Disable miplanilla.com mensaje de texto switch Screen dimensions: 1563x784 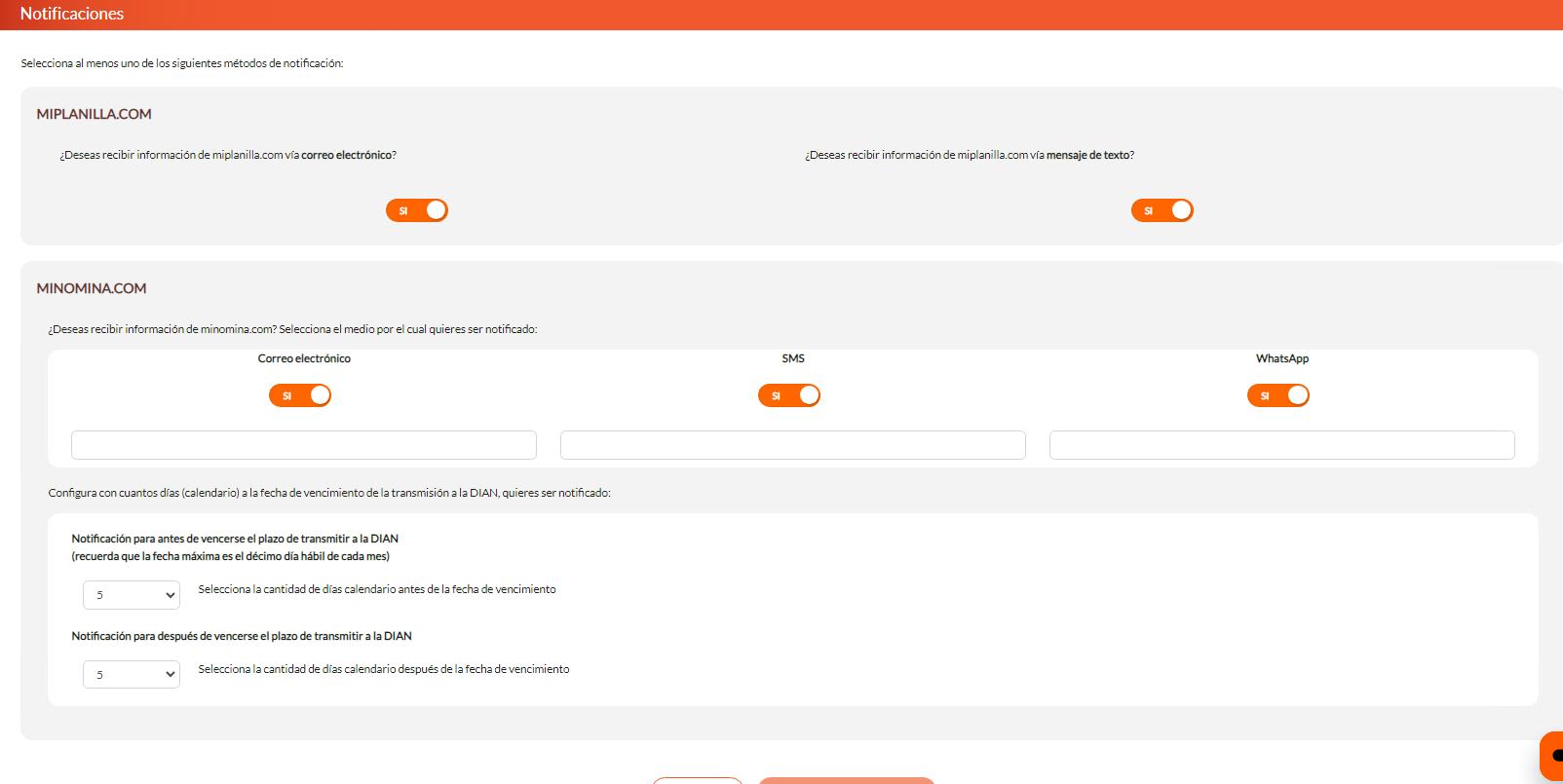(1162, 210)
